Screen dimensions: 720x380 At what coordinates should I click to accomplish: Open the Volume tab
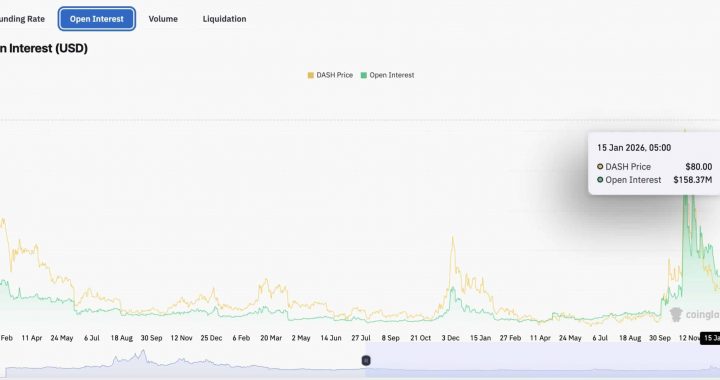(163, 19)
